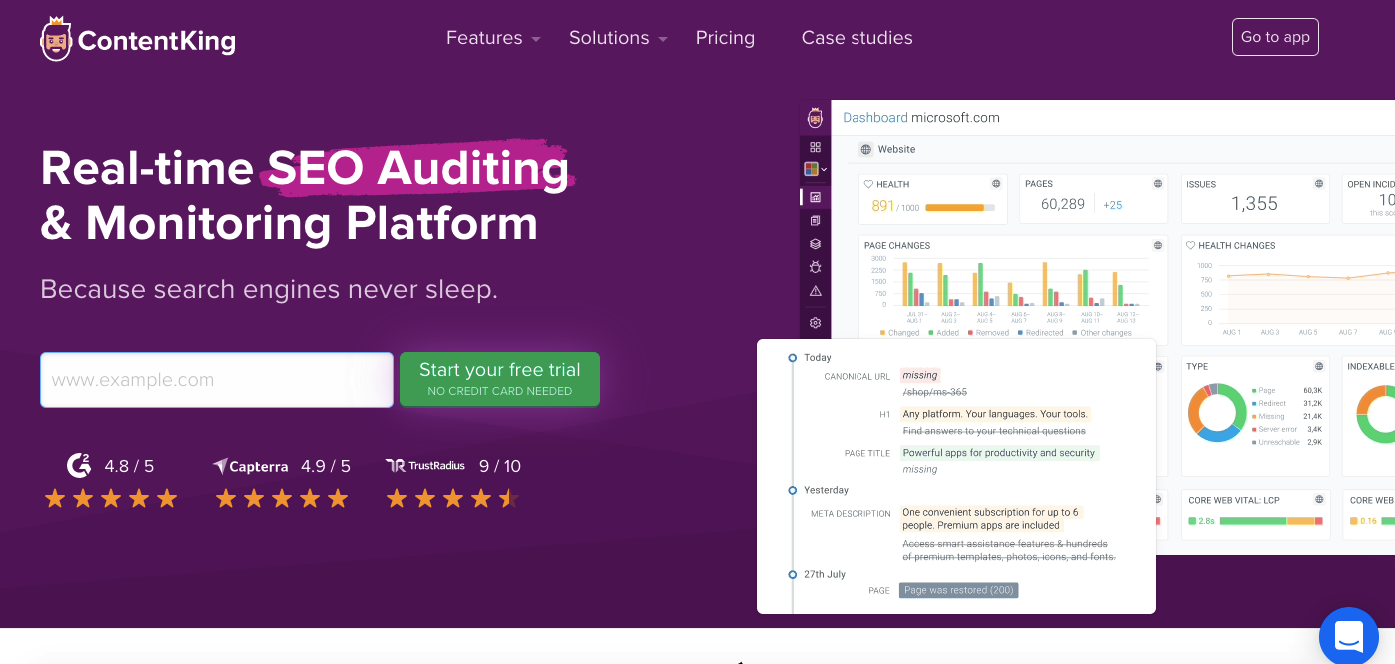Viewport: 1395px width, 664px height.
Task: Click the Powerful apps for productivity title text
Action: click(x=999, y=453)
